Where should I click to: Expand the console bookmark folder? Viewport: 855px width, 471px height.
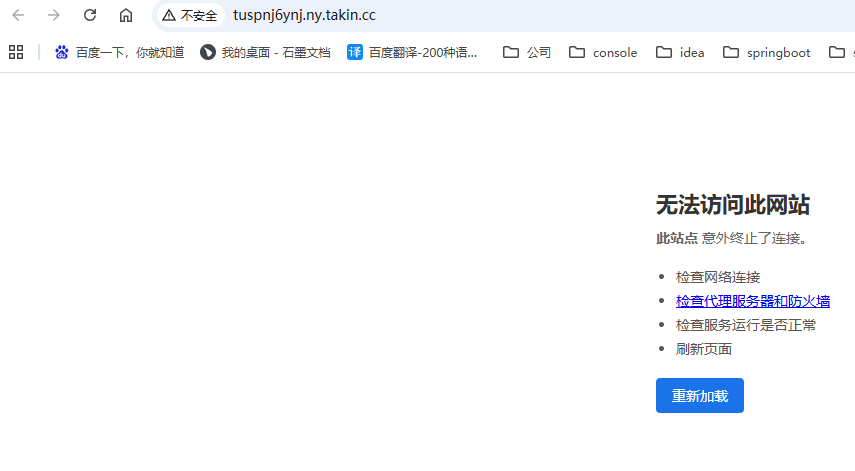pyautogui.click(x=603, y=52)
